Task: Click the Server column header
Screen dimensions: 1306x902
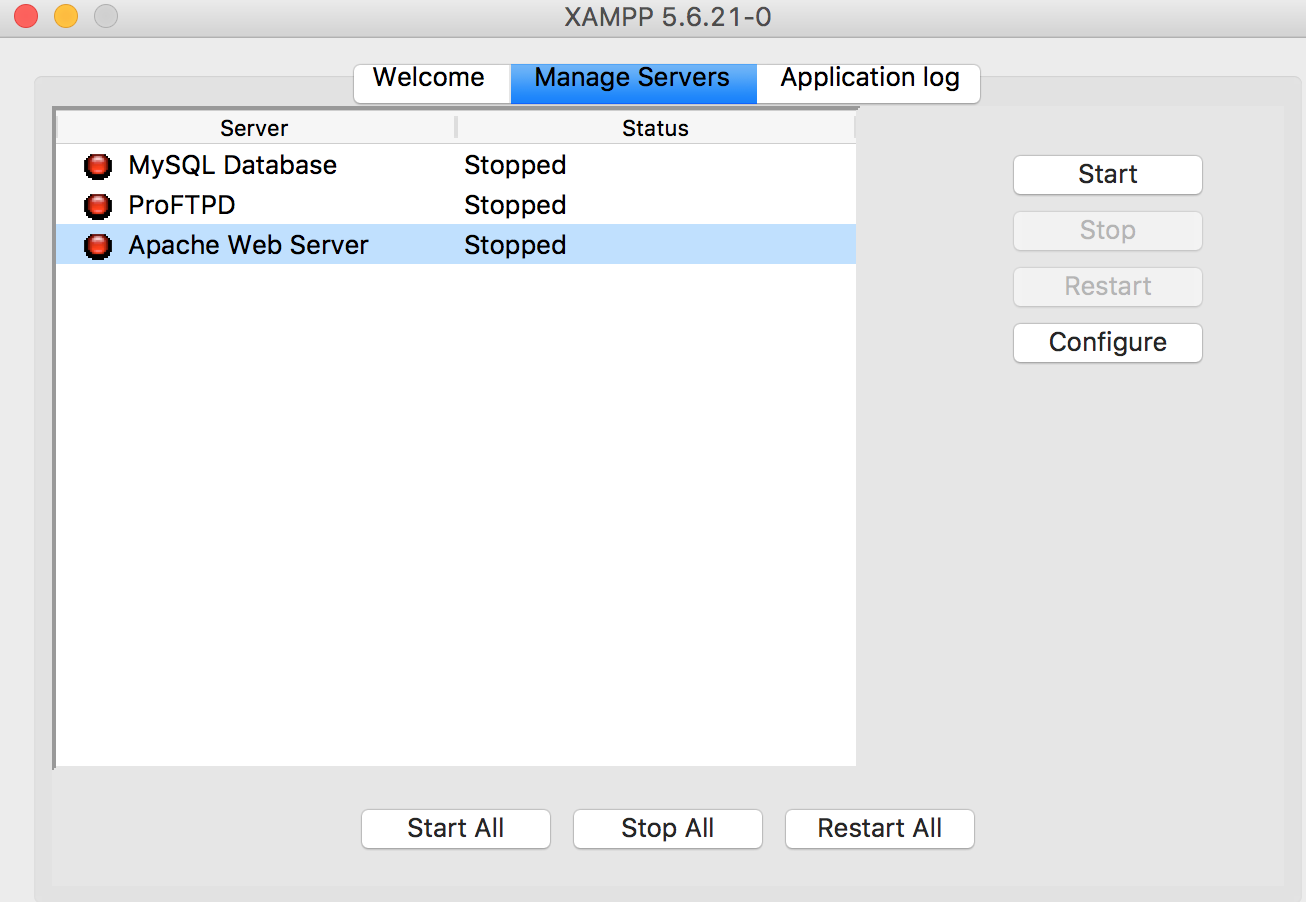Action: [255, 128]
